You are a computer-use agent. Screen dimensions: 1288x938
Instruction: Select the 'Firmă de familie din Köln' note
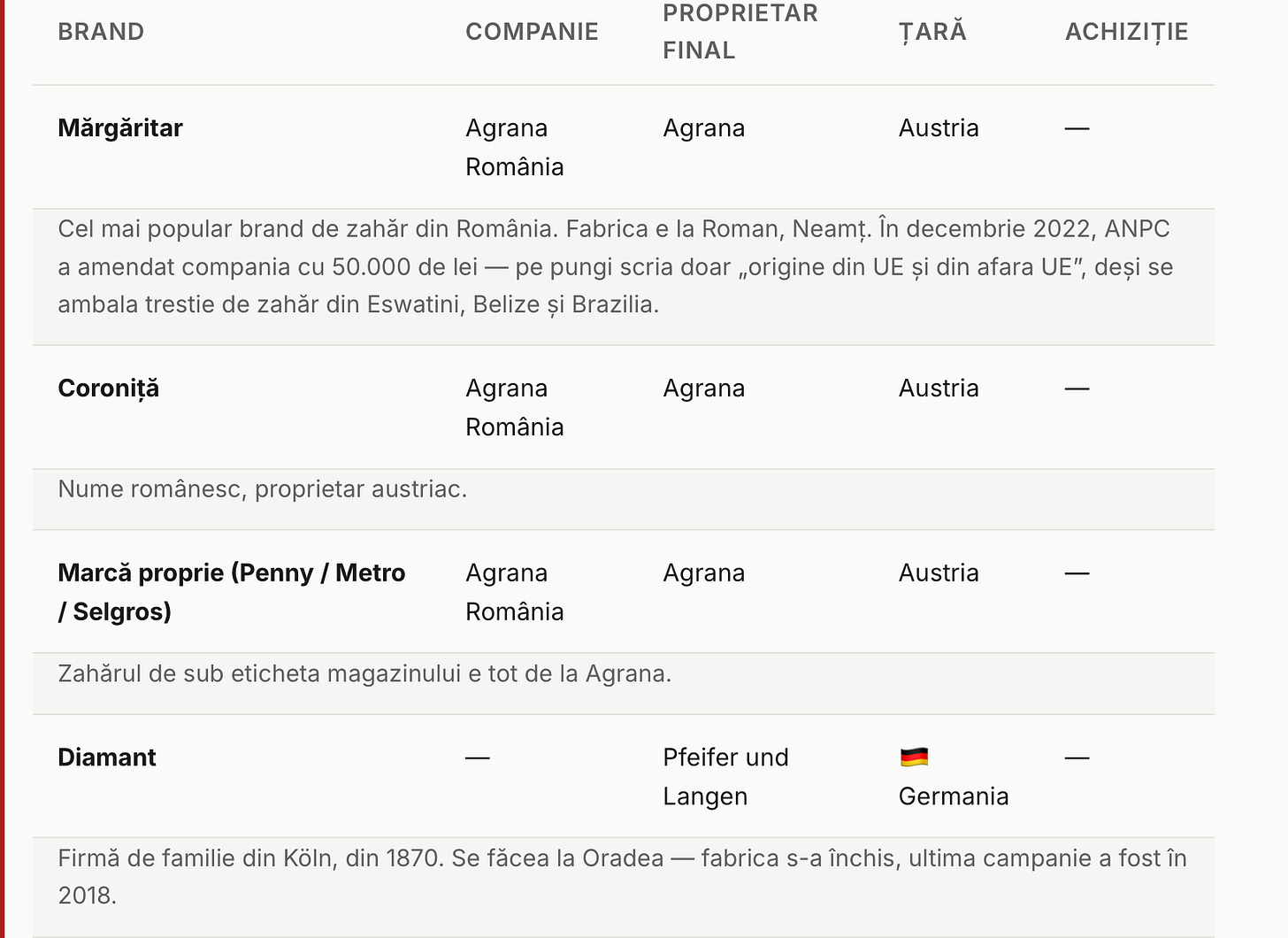click(623, 876)
